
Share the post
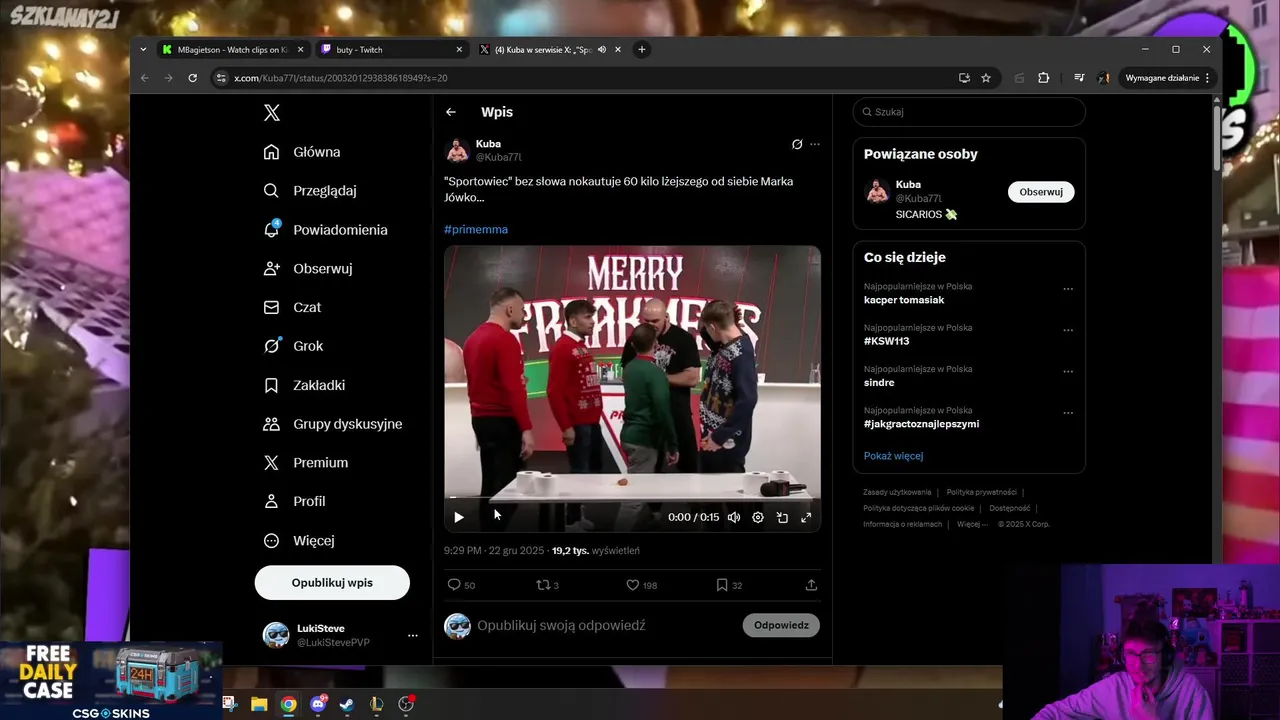tap(811, 585)
